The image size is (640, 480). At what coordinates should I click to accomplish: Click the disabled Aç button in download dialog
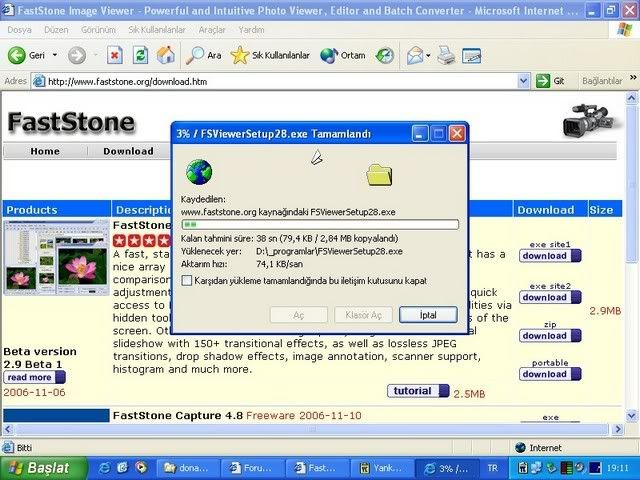[299, 315]
